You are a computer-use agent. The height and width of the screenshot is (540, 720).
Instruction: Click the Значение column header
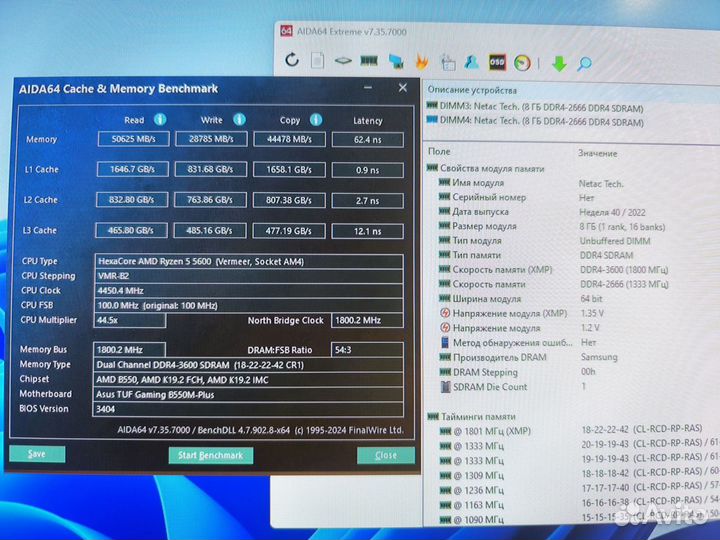tap(597, 153)
